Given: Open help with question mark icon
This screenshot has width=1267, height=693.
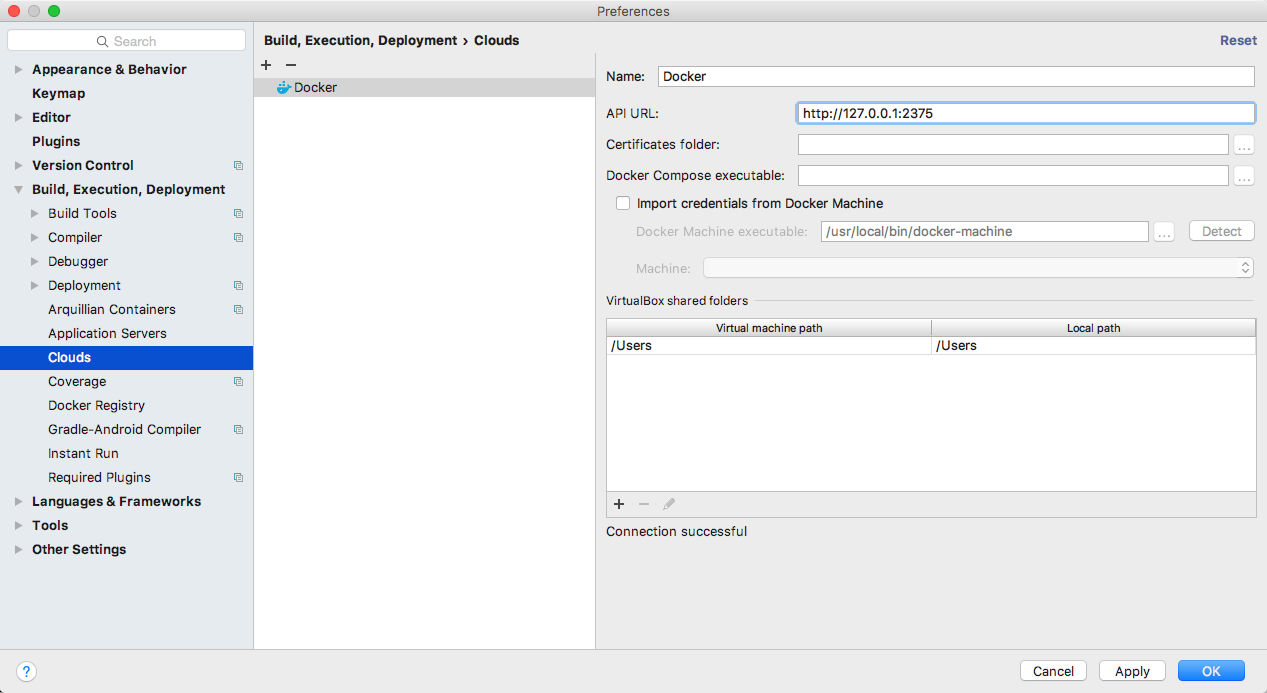Looking at the screenshot, I should point(27,671).
